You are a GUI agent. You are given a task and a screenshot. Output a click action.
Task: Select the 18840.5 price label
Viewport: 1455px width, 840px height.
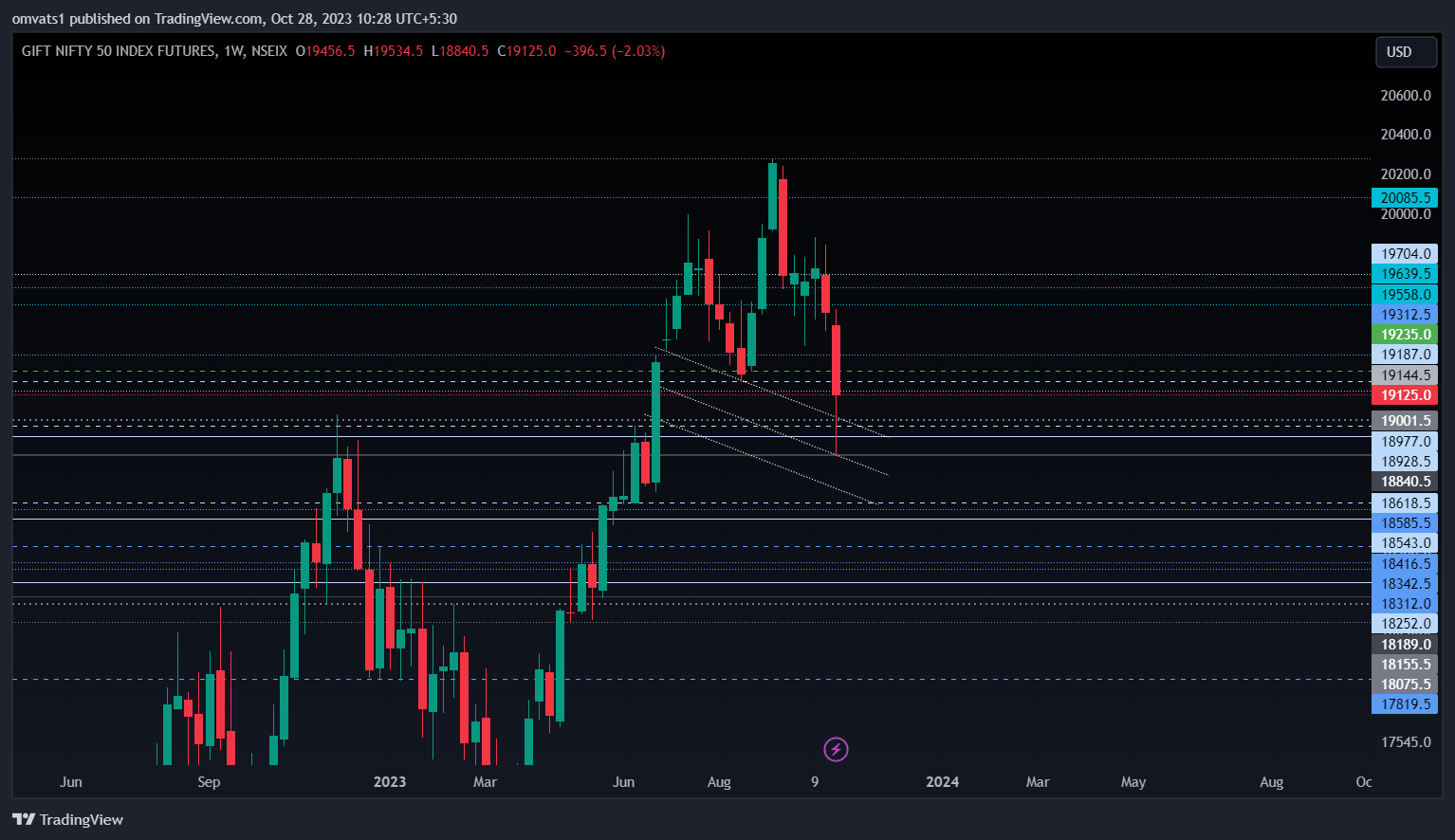(1405, 482)
